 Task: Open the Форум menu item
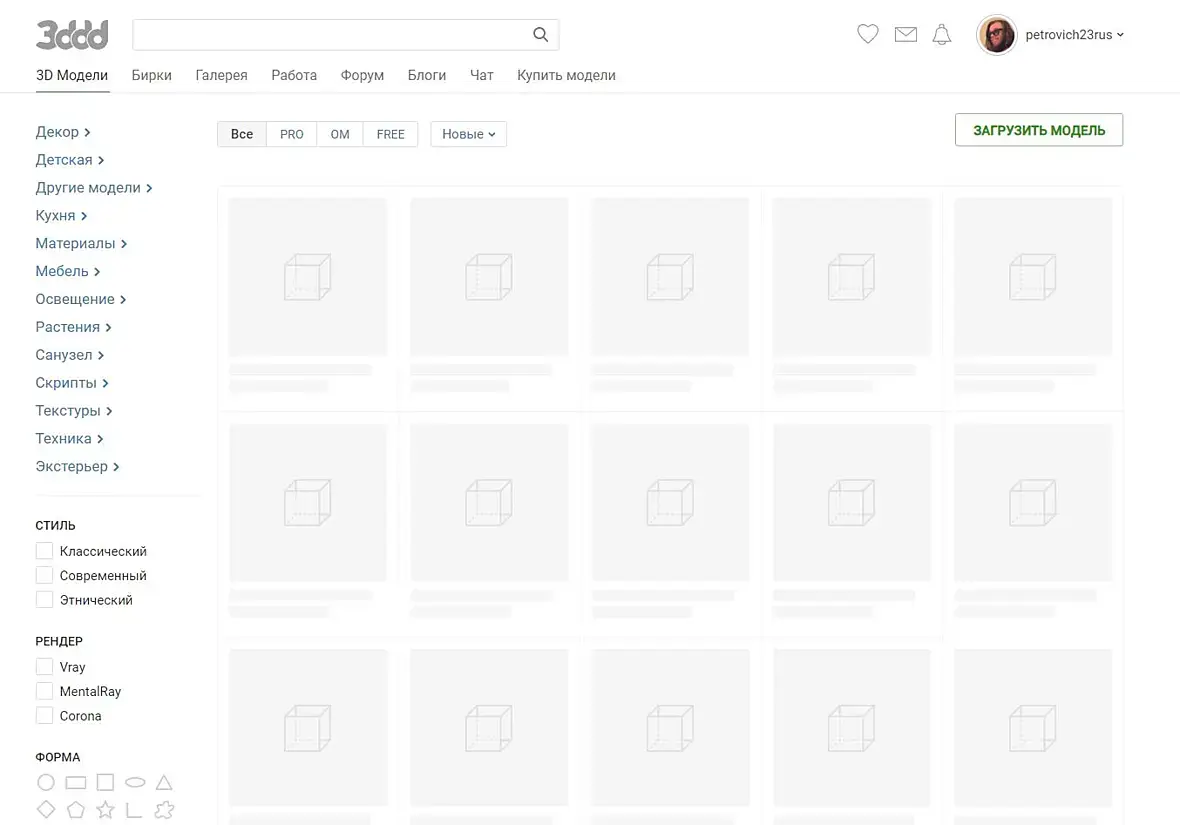click(x=362, y=75)
